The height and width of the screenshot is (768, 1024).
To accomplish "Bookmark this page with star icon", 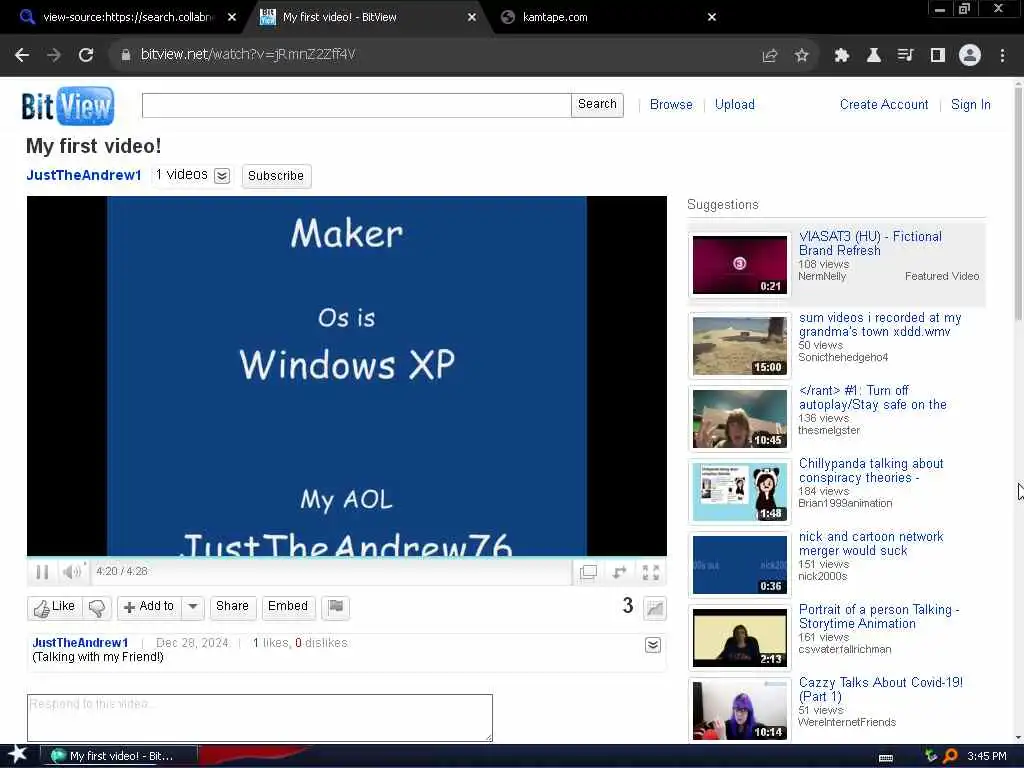I will 802,55.
